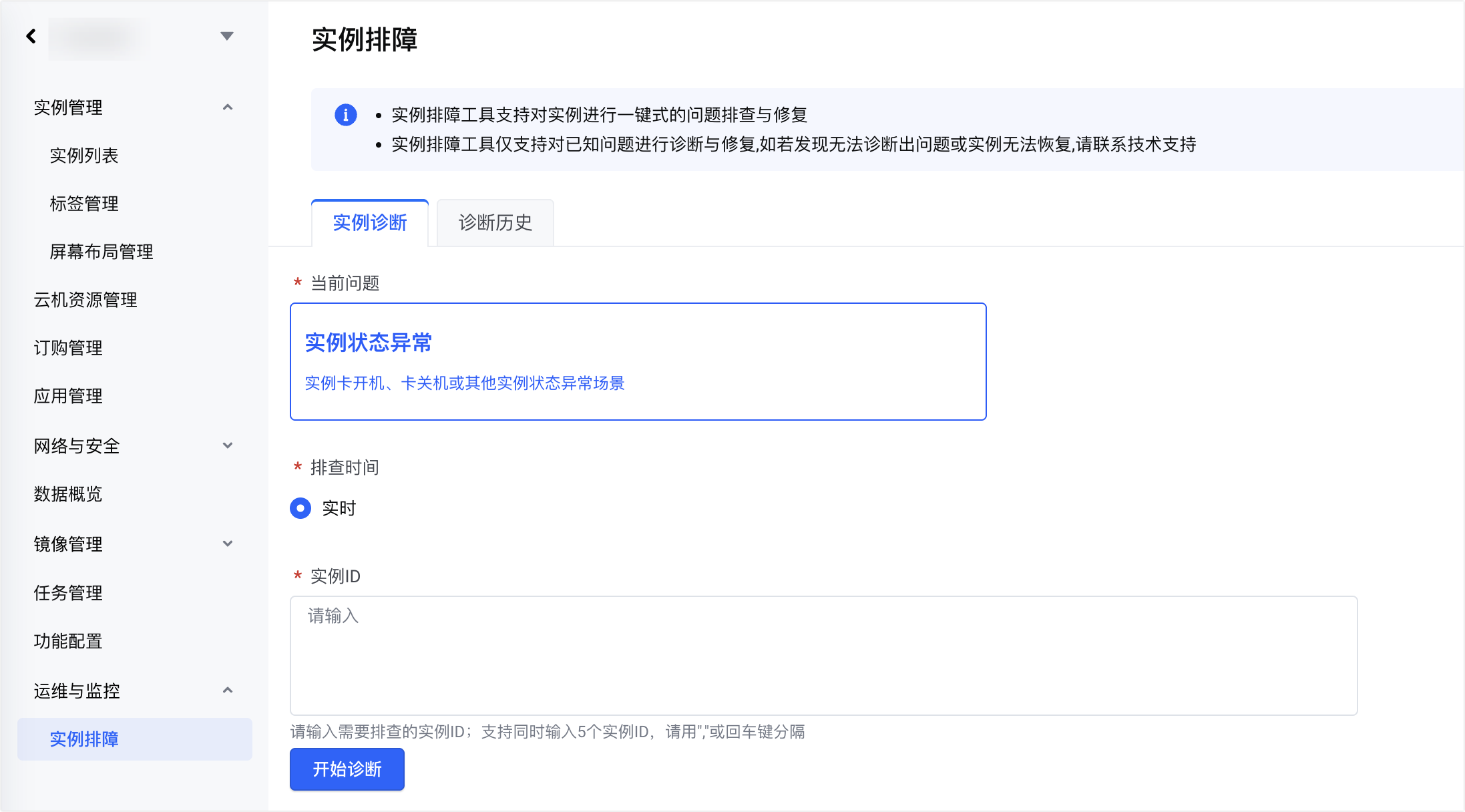The image size is (1465, 812).
Task: Click the back arrow icon
Action: pos(31,36)
